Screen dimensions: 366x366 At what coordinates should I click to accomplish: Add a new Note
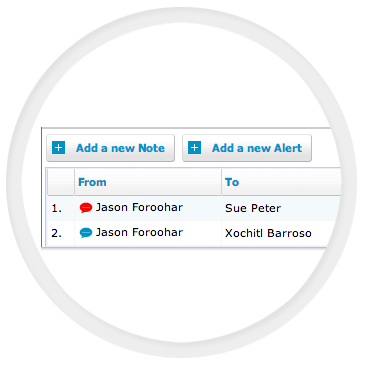[110, 148]
